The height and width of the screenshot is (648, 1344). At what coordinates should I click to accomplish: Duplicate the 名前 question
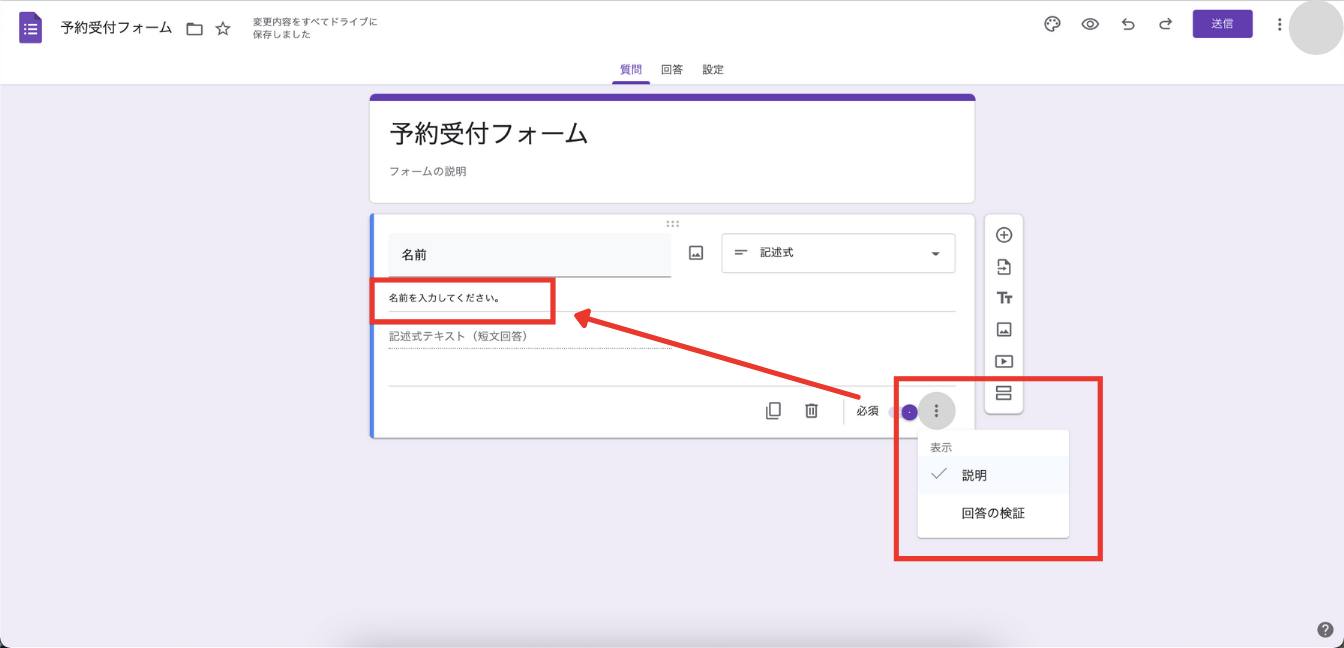coord(773,410)
